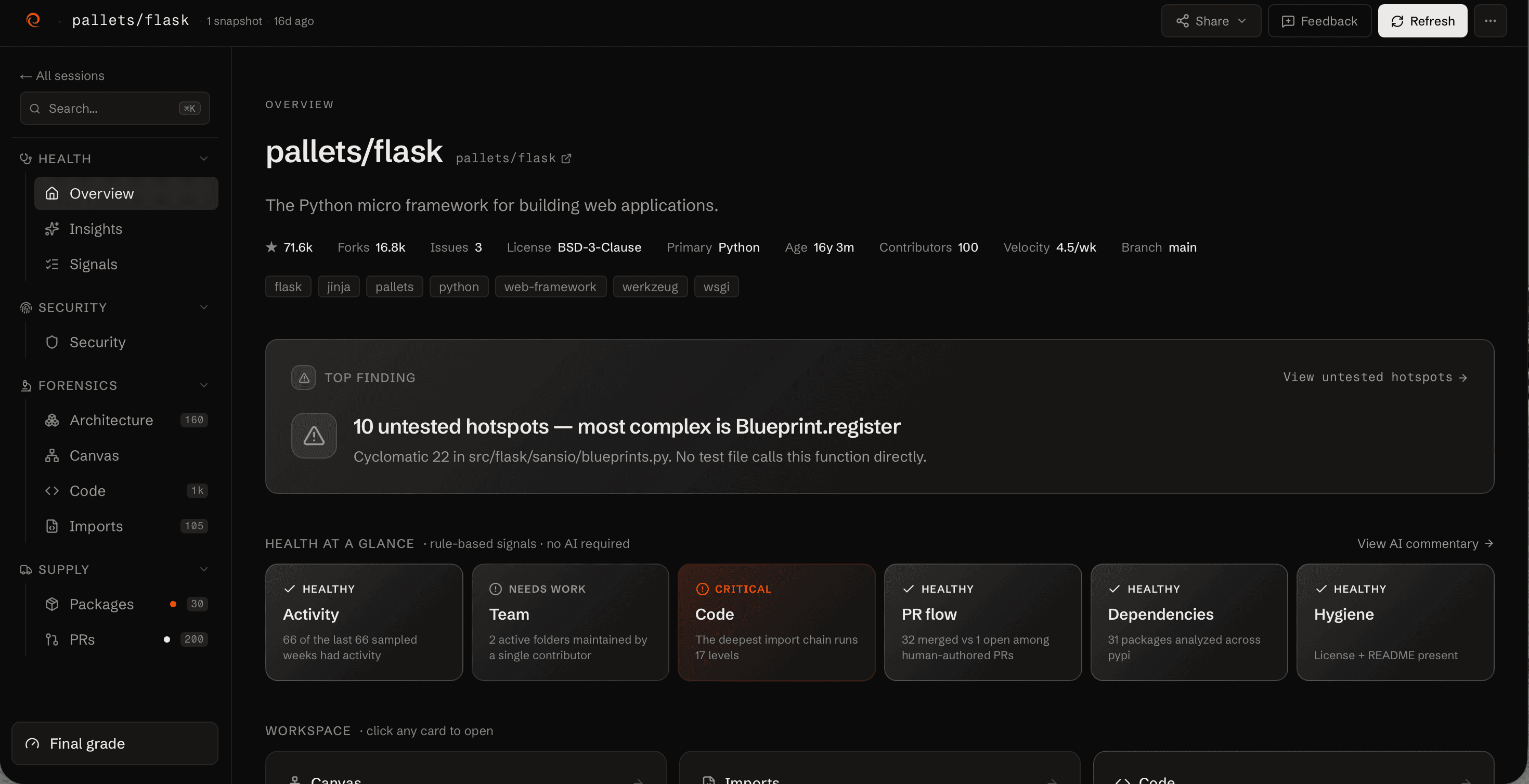
Task: Click the Refresh circular arrows icon
Action: click(1397, 21)
